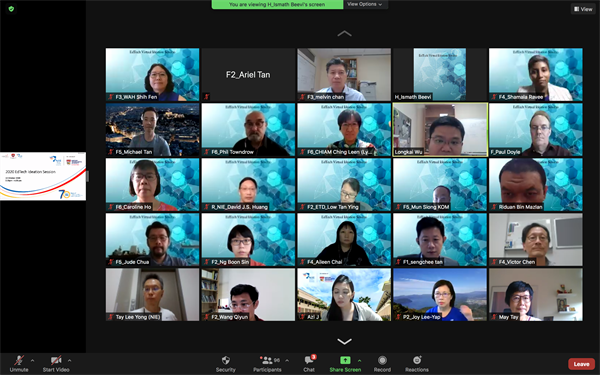Select F1_sengchee tan video tile
The width and height of the screenshot is (600, 375).
(440, 240)
